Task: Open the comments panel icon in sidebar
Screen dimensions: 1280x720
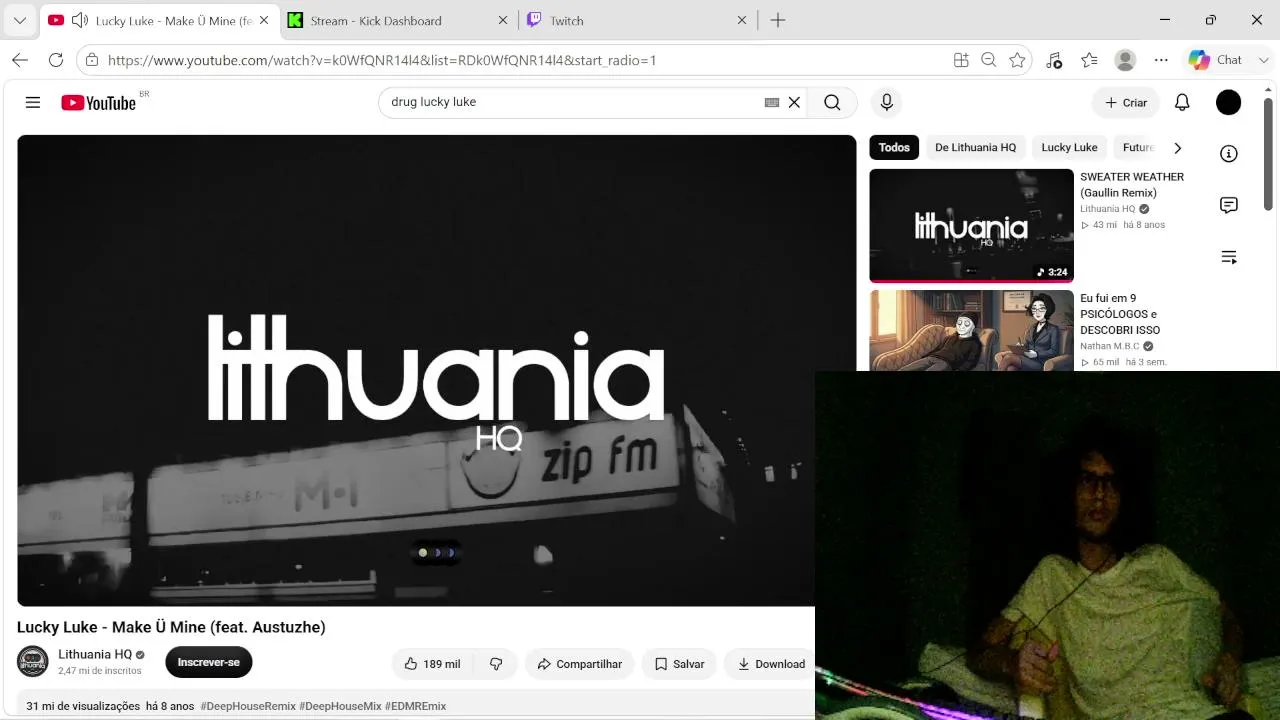Action: pos(1229,205)
